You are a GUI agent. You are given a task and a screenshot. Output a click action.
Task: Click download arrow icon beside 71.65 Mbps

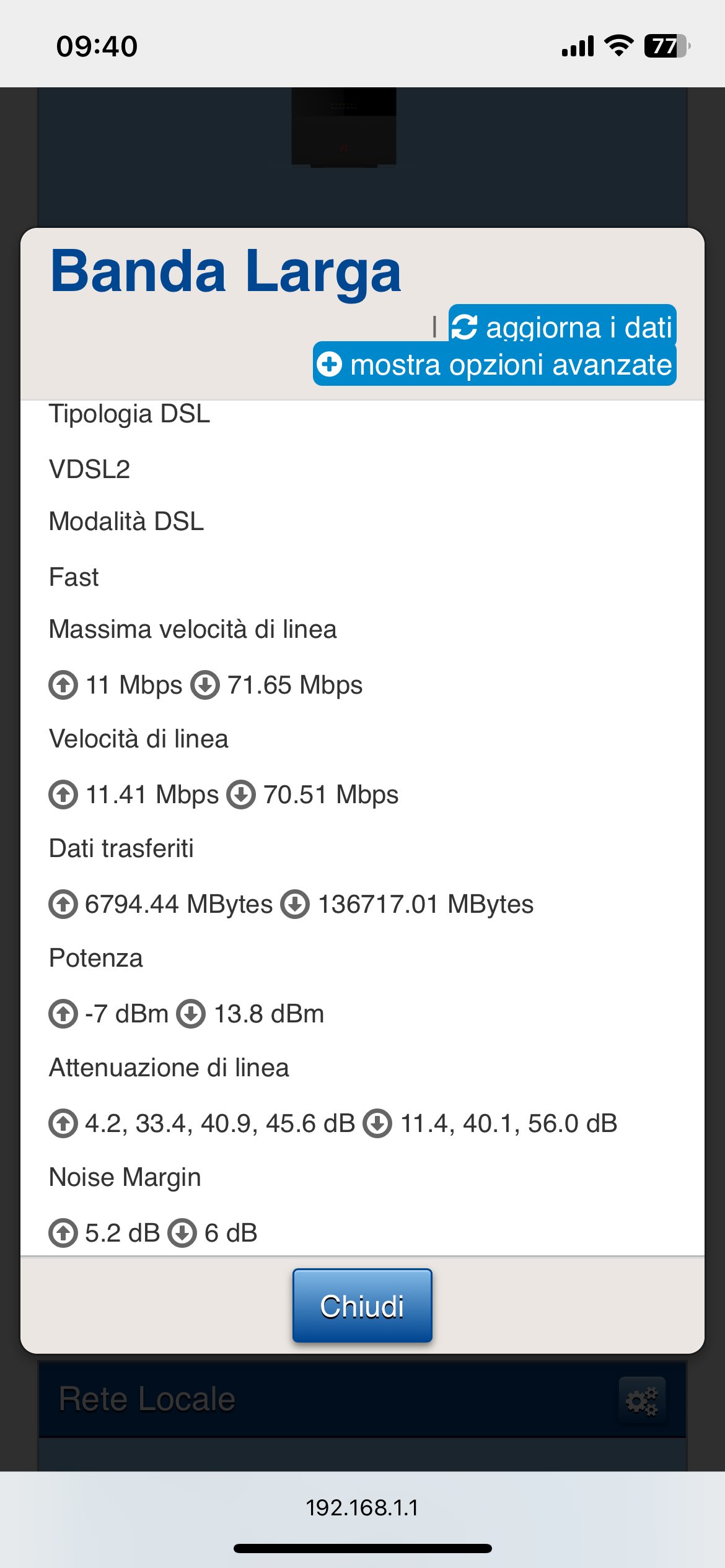[205, 685]
